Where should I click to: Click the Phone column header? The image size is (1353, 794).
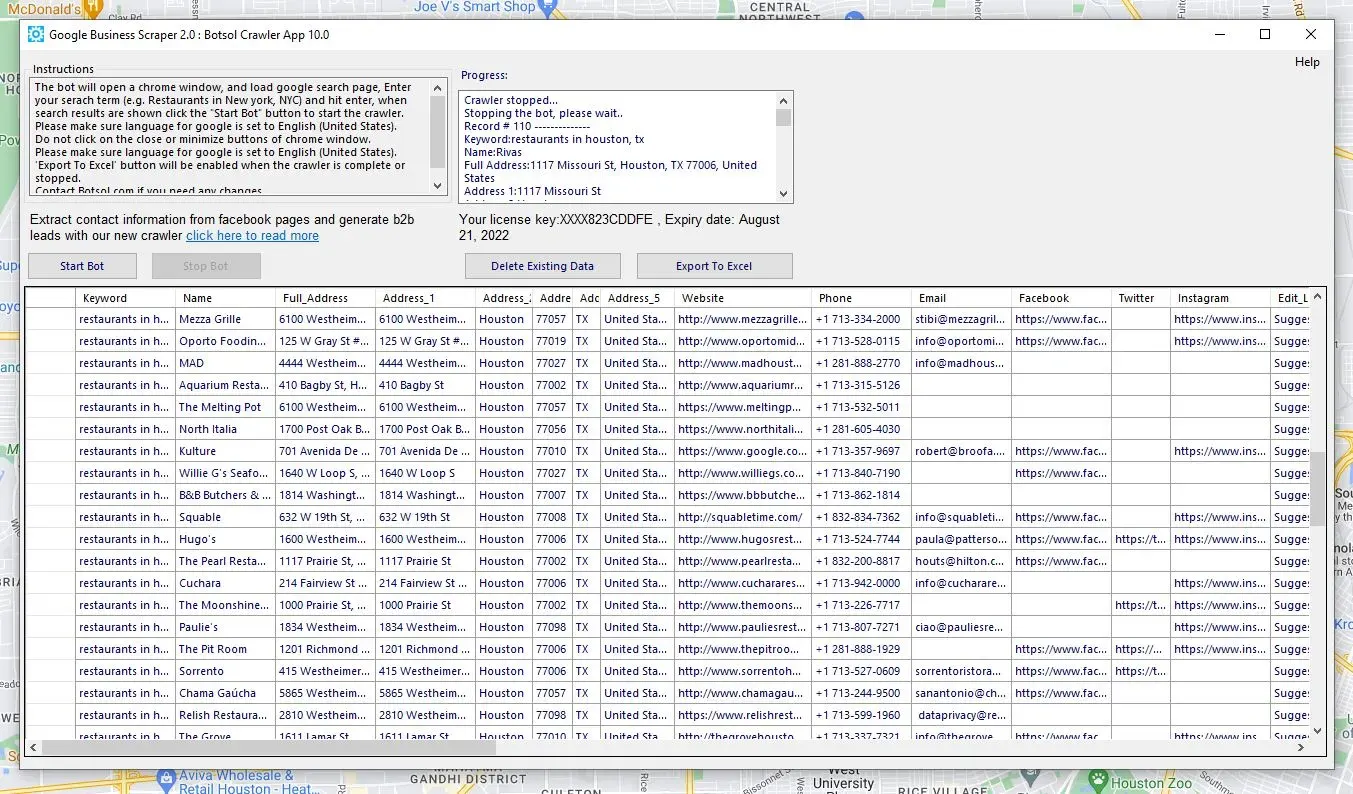point(862,298)
